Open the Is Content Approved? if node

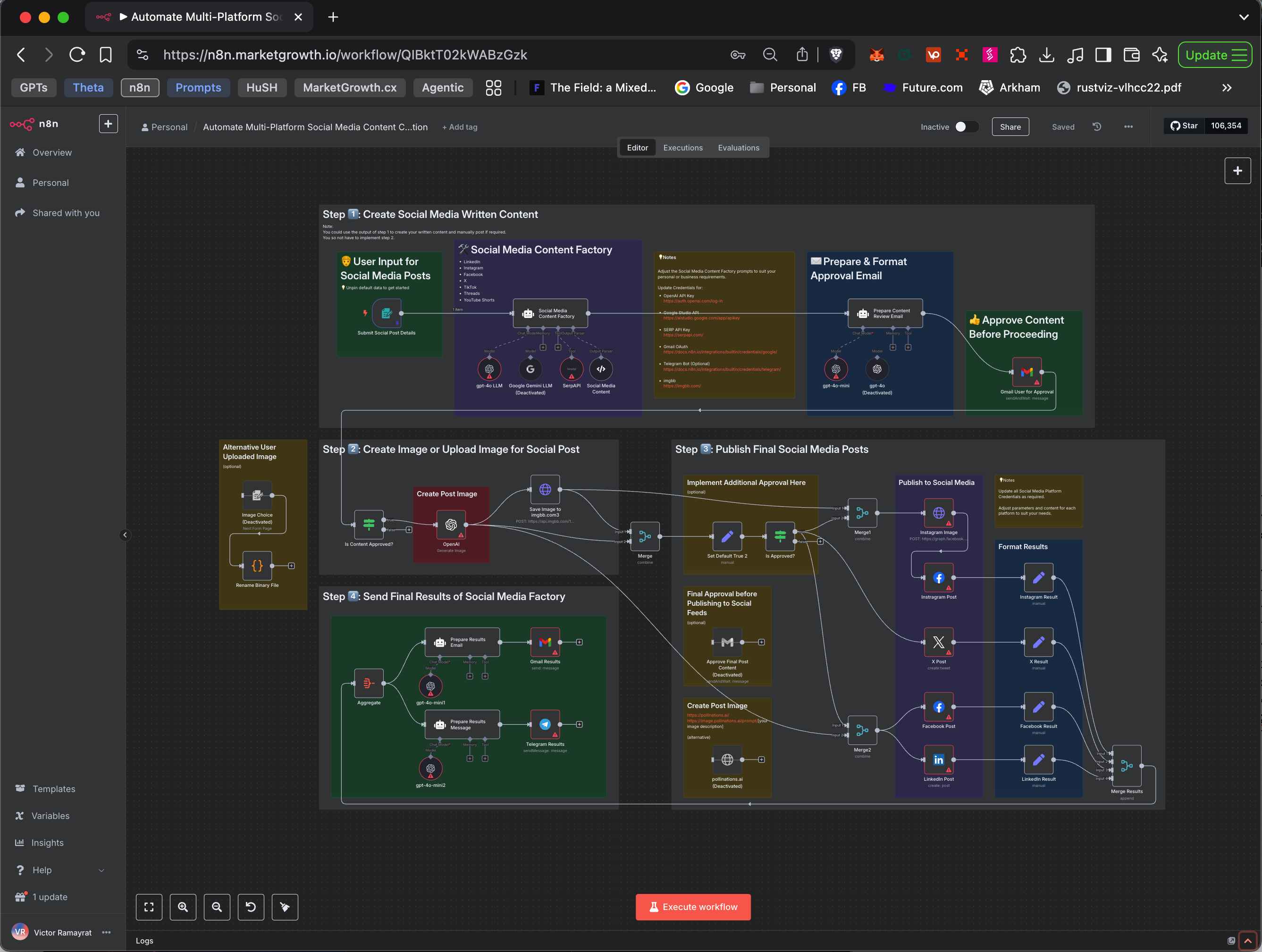tap(369, 524)
